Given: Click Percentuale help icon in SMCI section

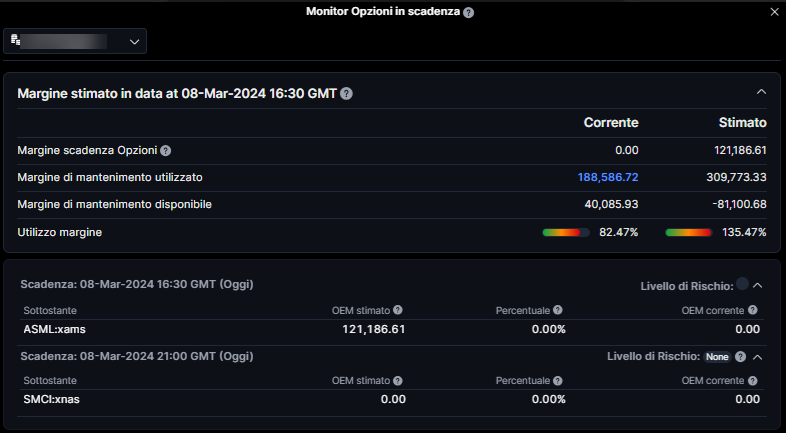Looking at the screenshot, I should point(557,380).
